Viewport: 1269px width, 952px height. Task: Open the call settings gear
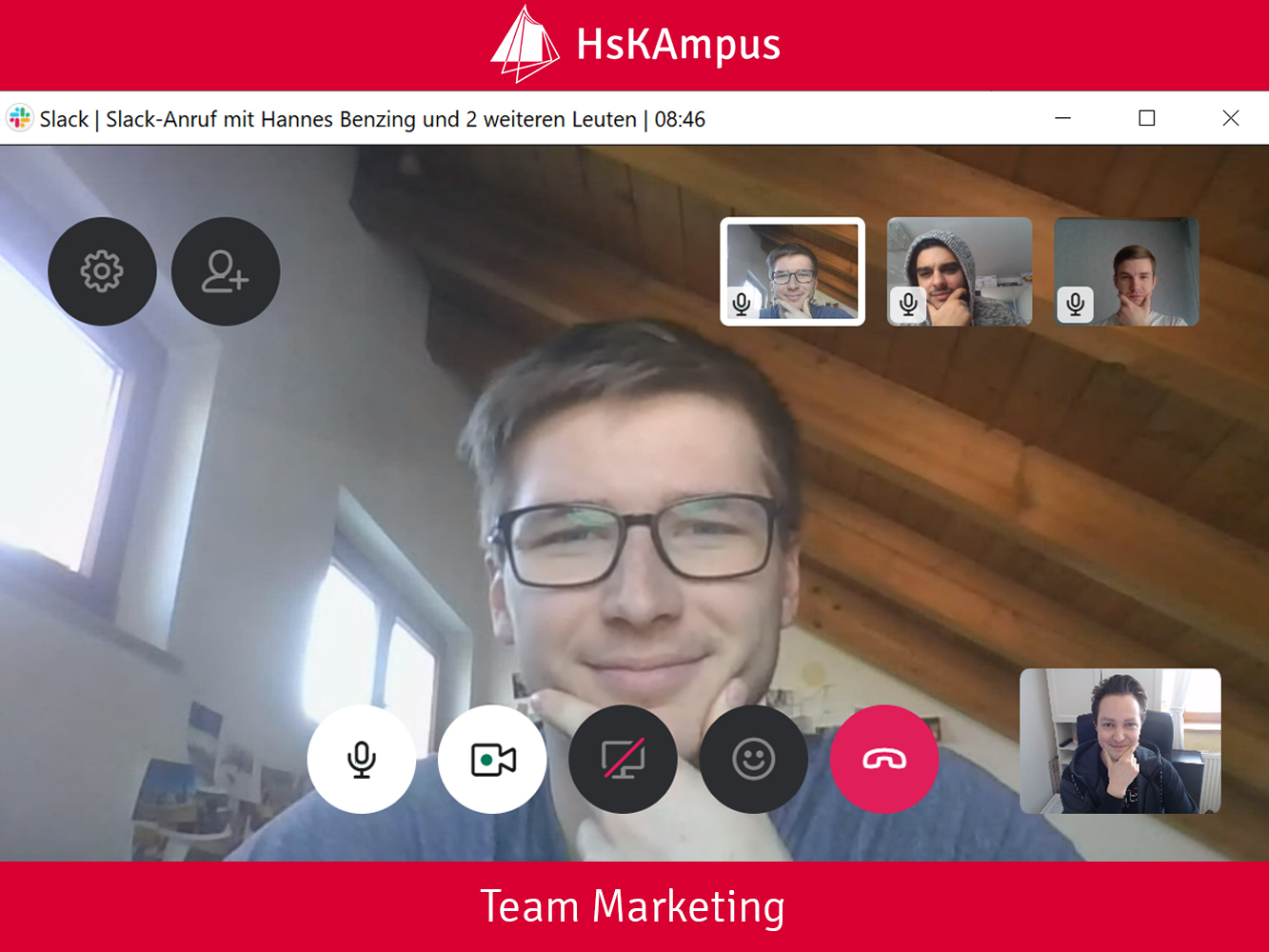[x=102, y=270]
